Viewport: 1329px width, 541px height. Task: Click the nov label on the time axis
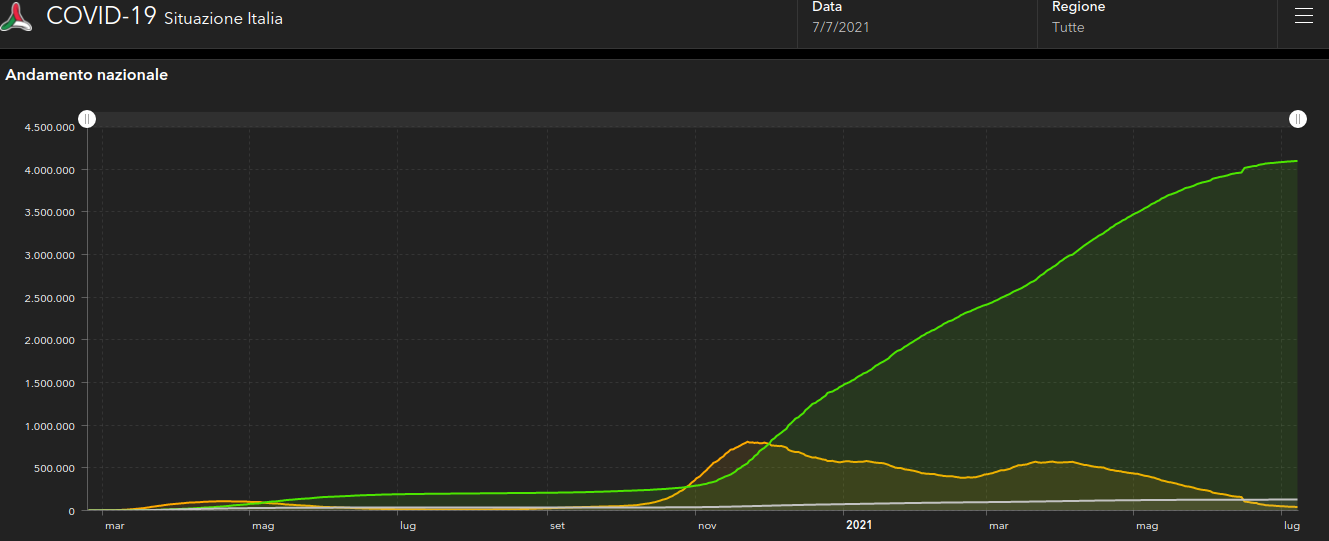(x=706, y=525)
